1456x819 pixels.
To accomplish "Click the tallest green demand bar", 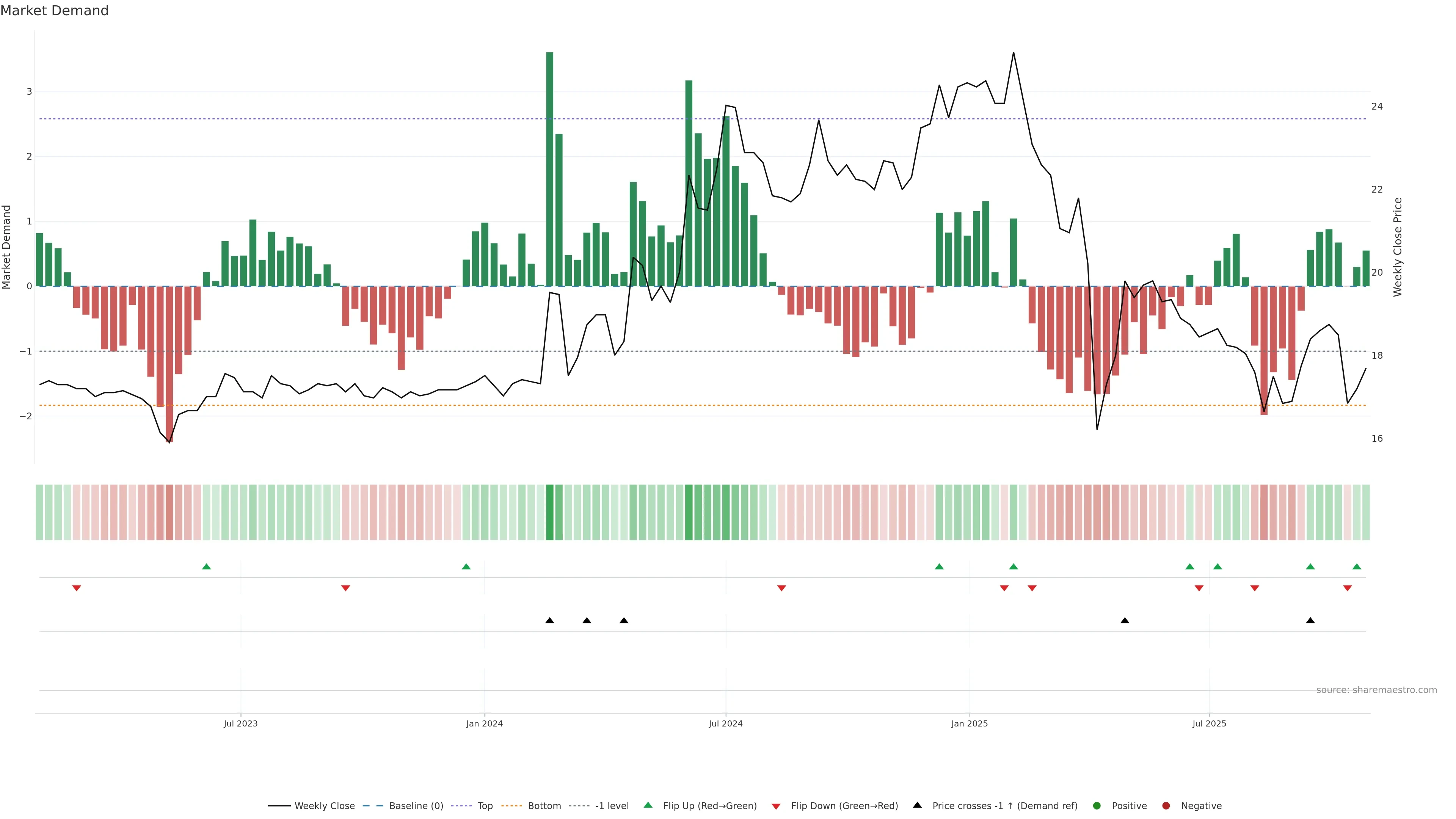I will click(x=549, y=169).
